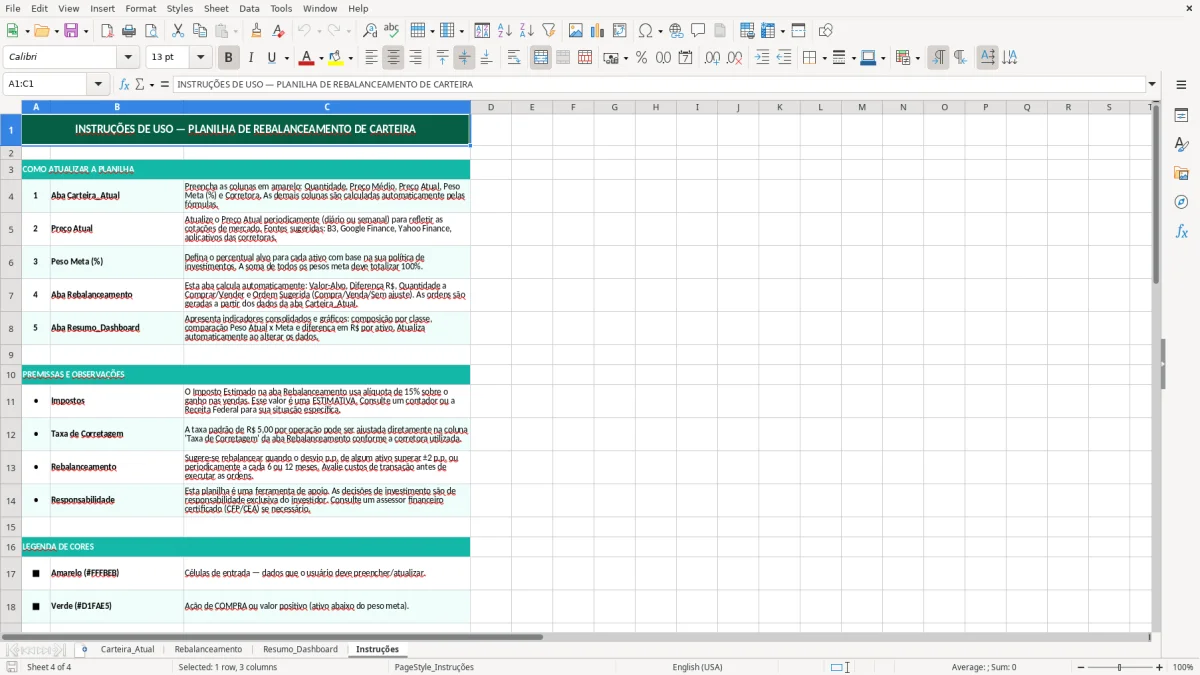Toggle Underline formatting
1200x675 pixels.
point(271,58)
